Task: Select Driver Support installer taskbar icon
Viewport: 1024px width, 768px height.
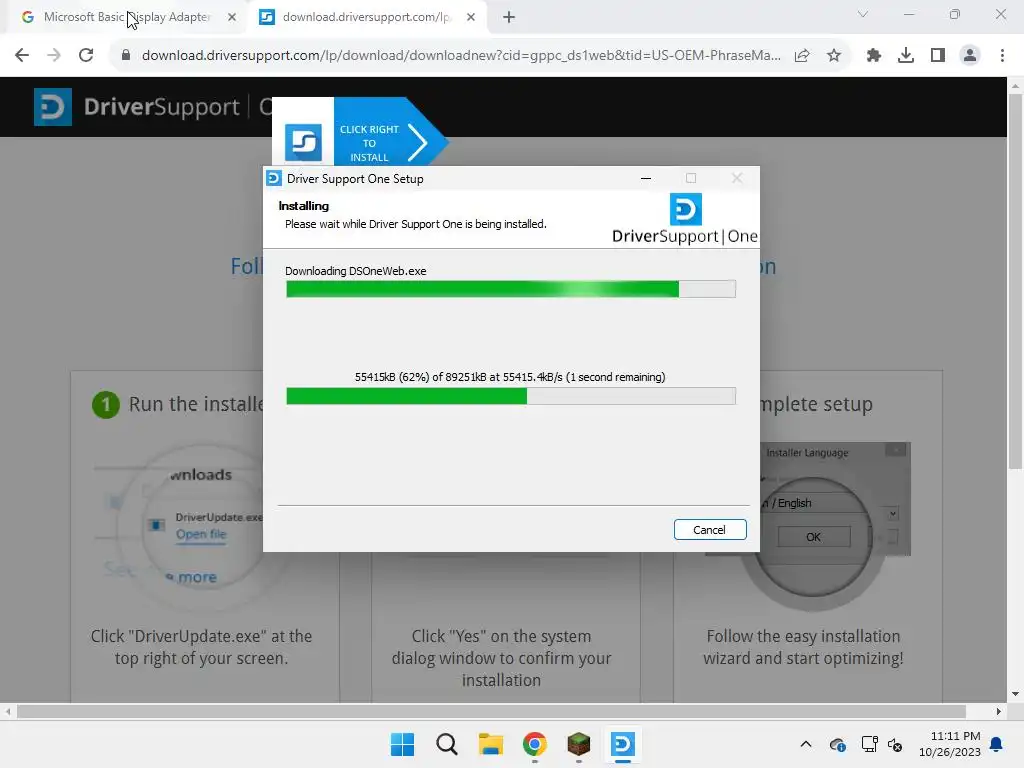Action: (622, 744)
